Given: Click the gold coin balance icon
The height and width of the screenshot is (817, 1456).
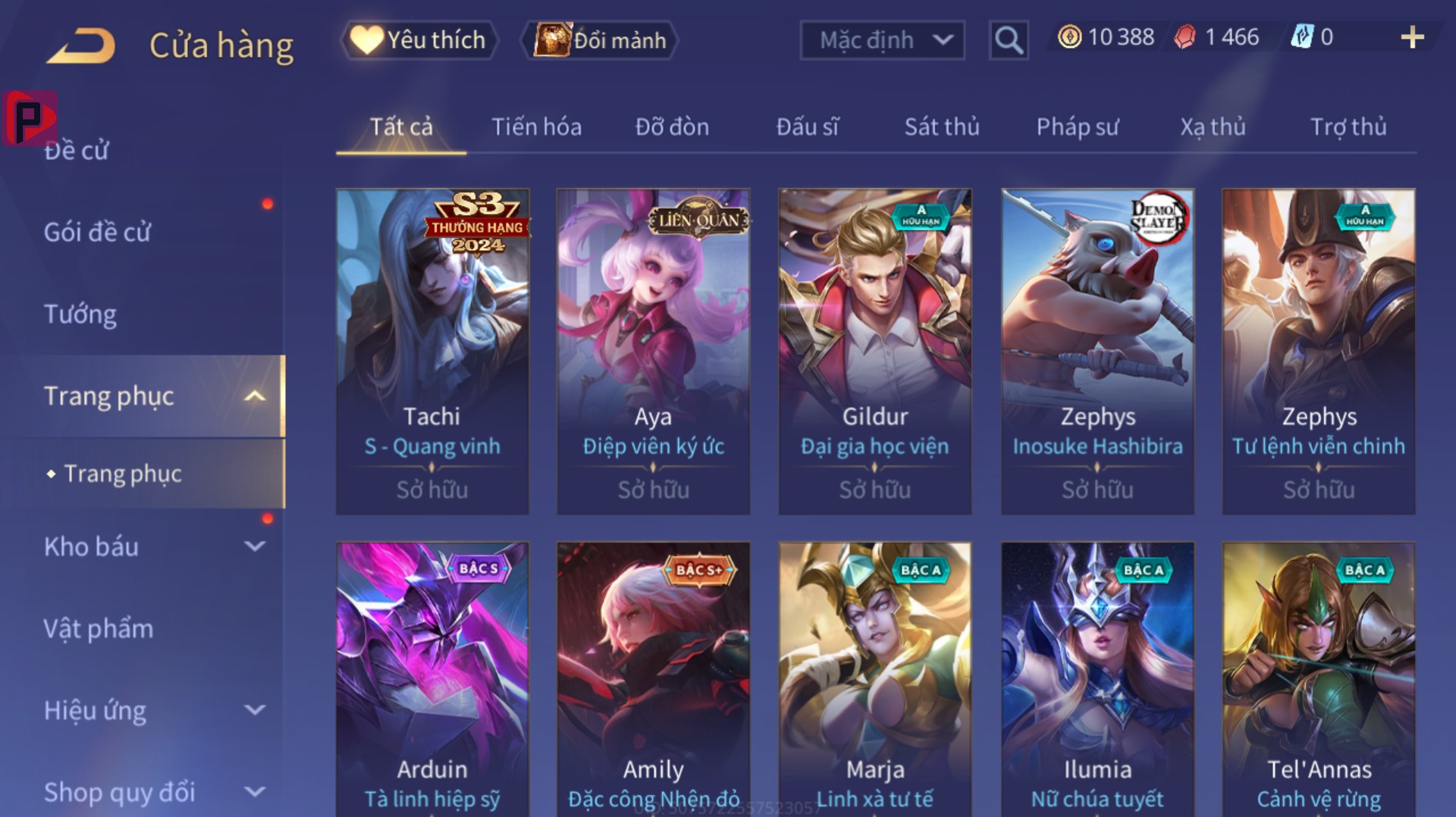Looking at the screenshot, I should (x=1069, y=37).
